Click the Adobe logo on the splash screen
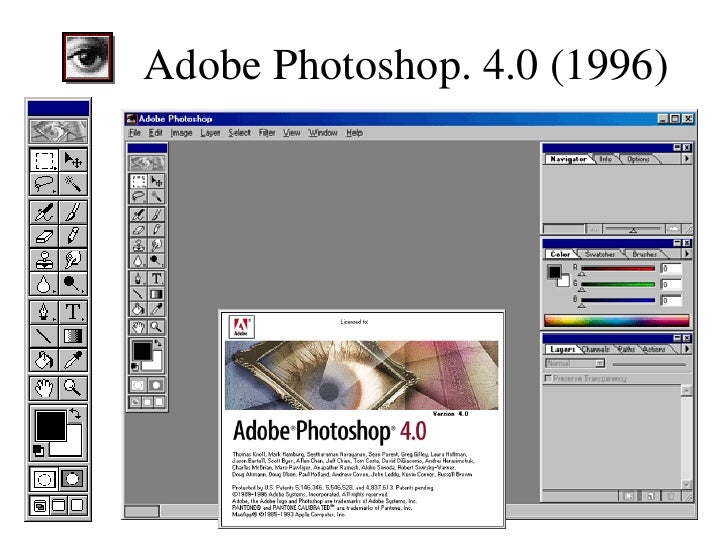Viewport: 728px width, 546px height. click(x=241, y=327)
